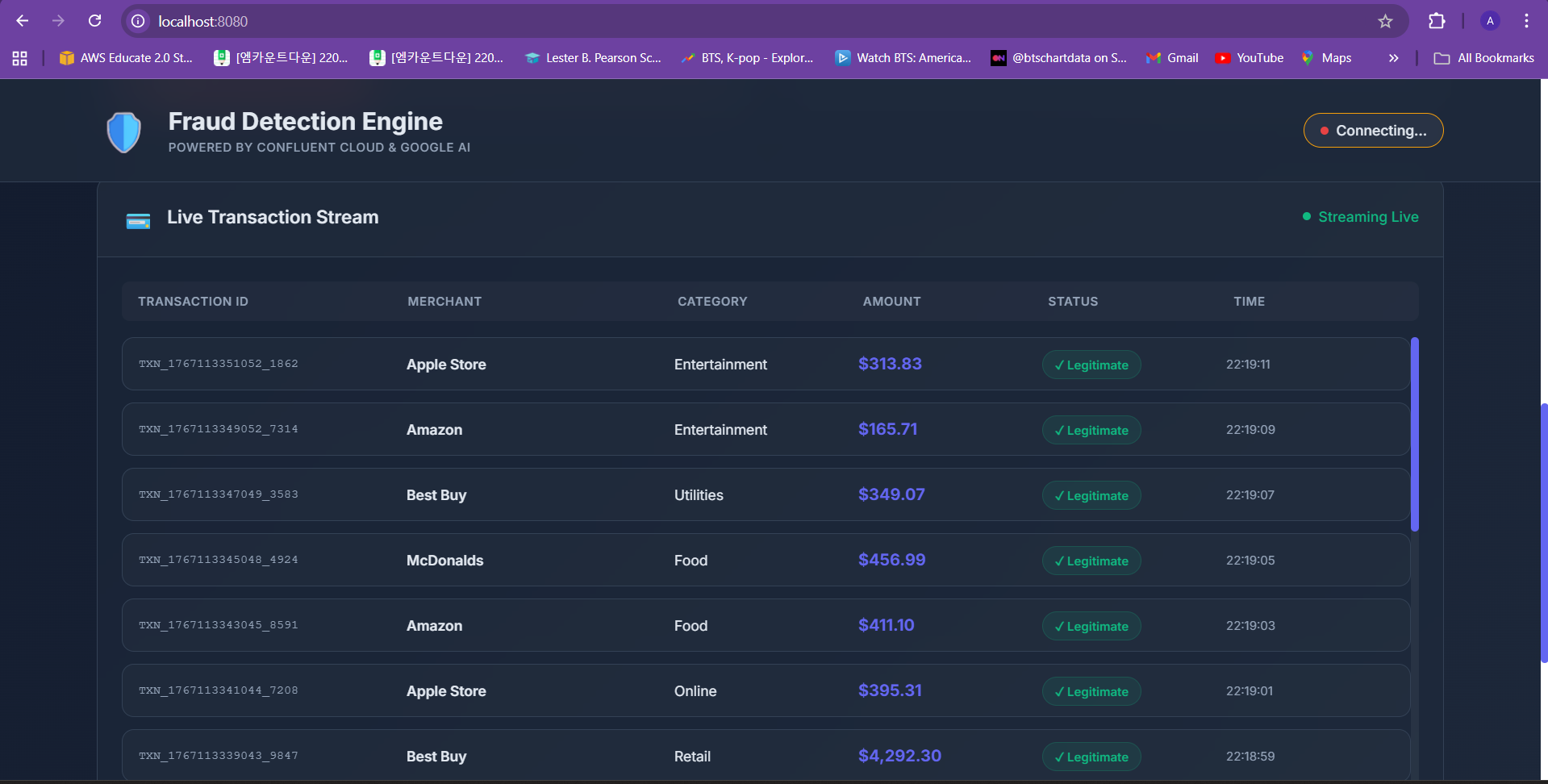Click the Amount column header
The width and height of the screenshot is (1548, 784).
pyautogui.click(x=891, y=302)
